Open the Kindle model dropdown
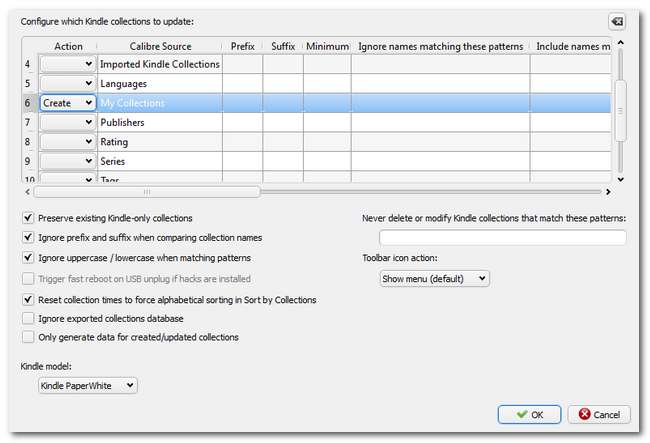Image resolution: width=650 pixels, height=443 pixels. (x=88, y=385)
